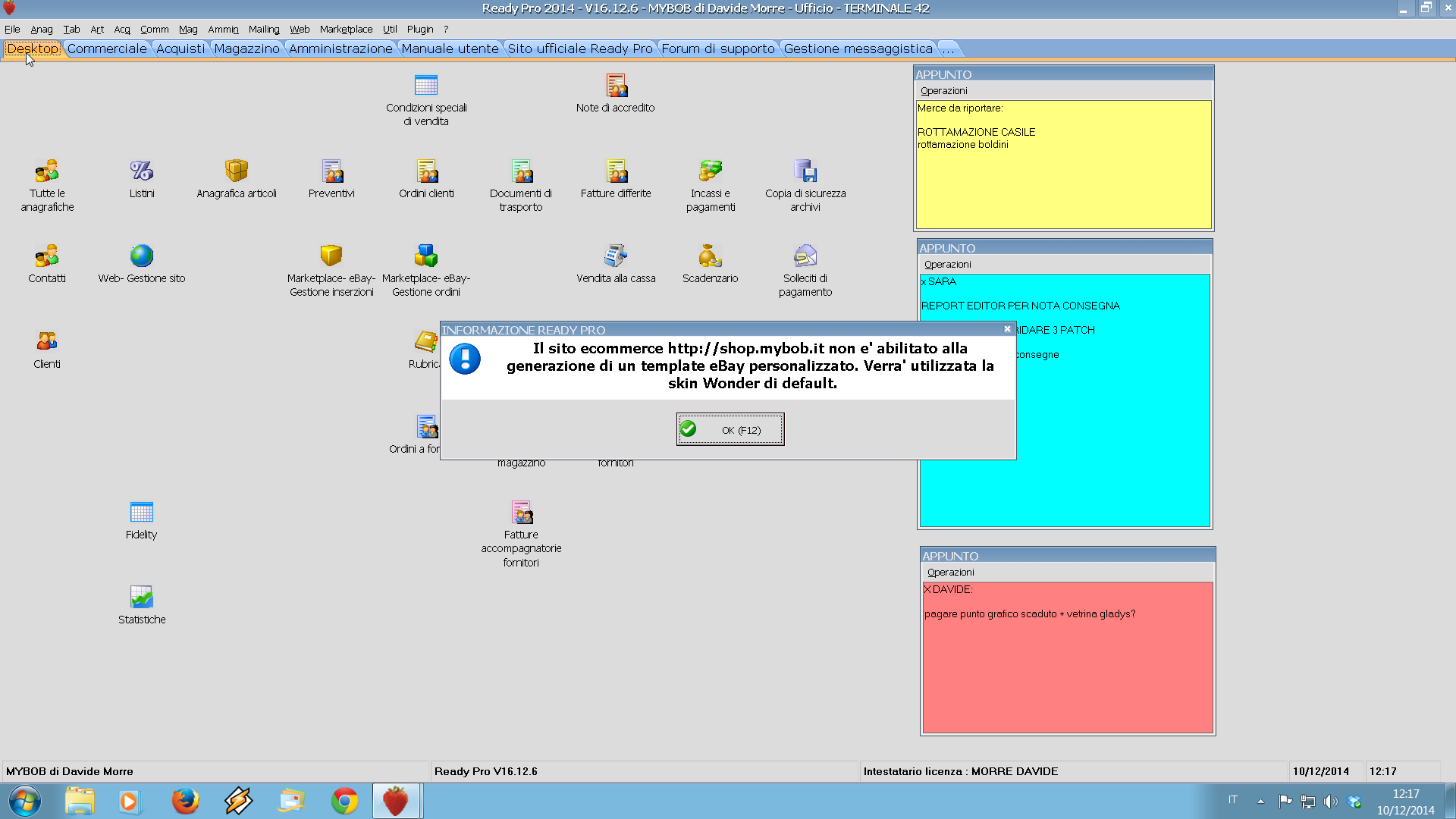Open the ? help menu
The image size is (1456, 819).
coord(446,29)
